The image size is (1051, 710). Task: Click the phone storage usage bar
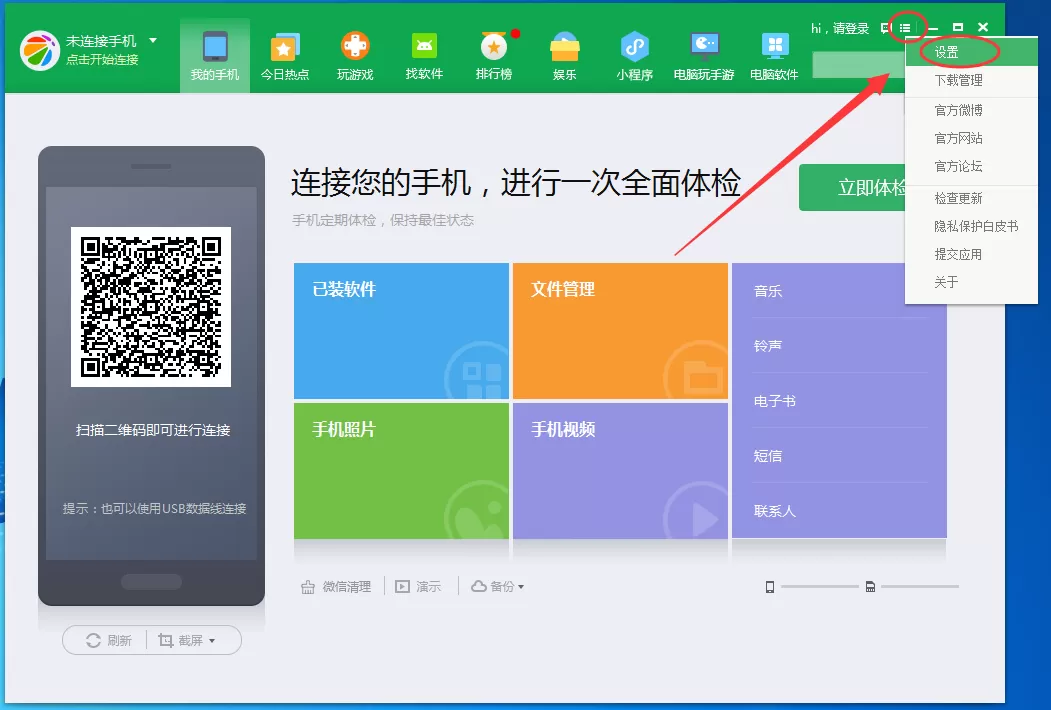point(819,587)
